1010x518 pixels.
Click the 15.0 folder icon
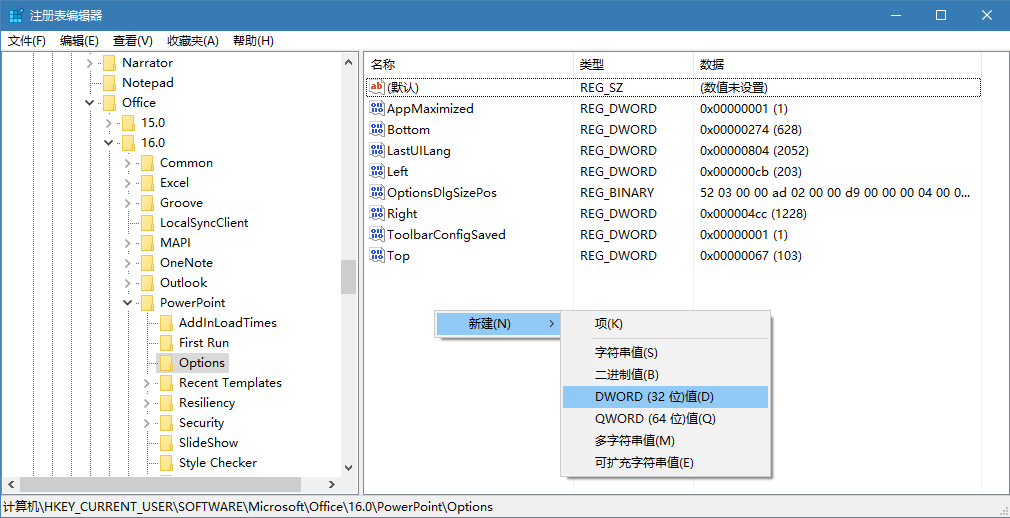128,122
